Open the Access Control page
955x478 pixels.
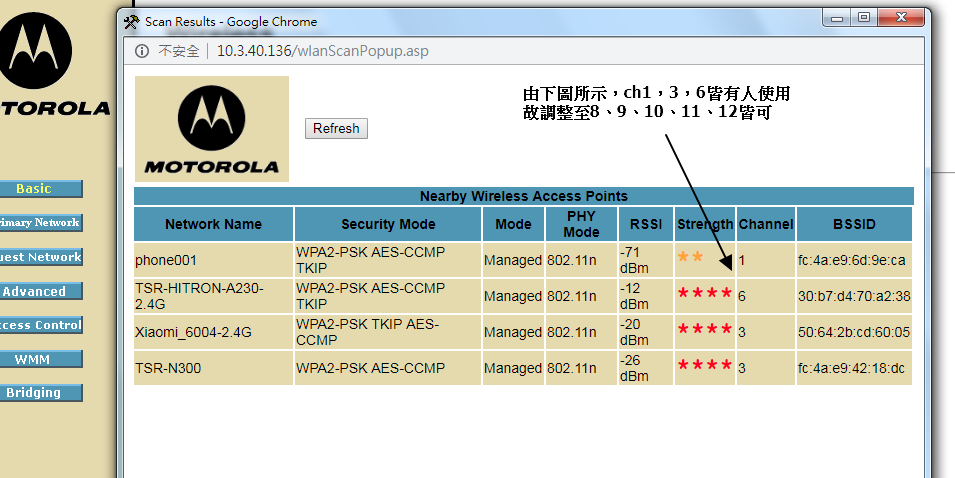(40, 325)
